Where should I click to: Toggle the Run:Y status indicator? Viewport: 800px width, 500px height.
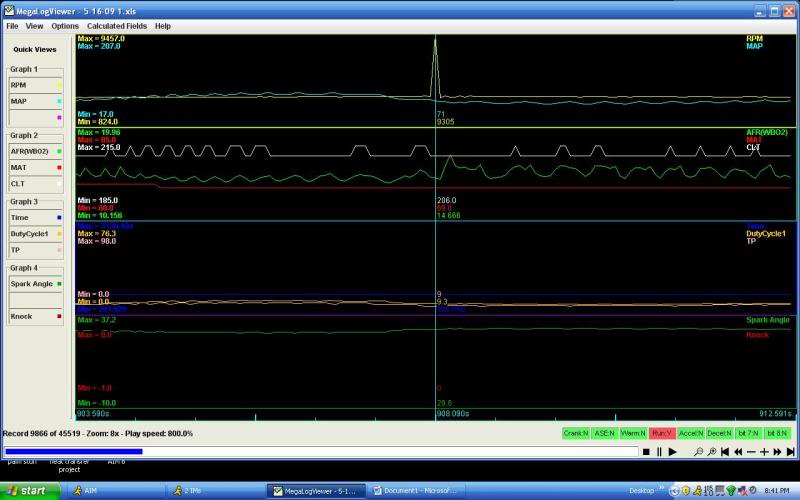[x=662, y=433]
